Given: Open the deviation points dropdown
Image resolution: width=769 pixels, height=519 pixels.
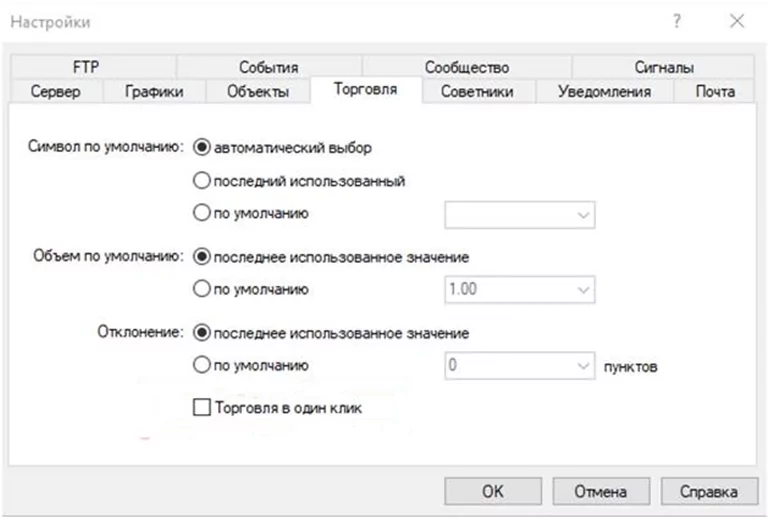Looking at the screenshot, I should click(520, 365).
